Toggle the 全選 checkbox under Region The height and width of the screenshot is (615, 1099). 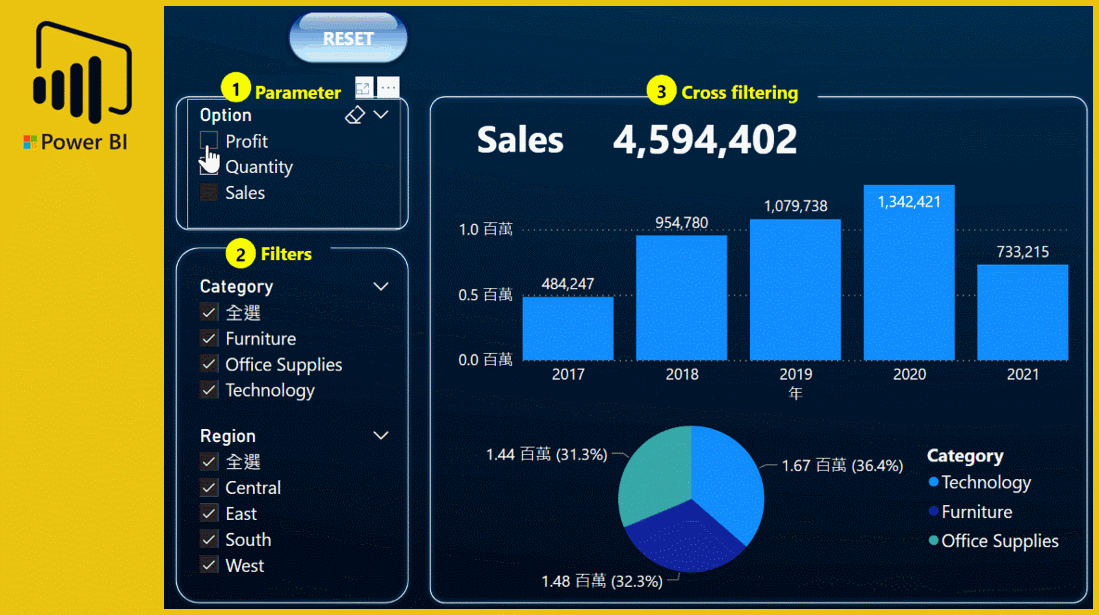click(x=209, y=461)
